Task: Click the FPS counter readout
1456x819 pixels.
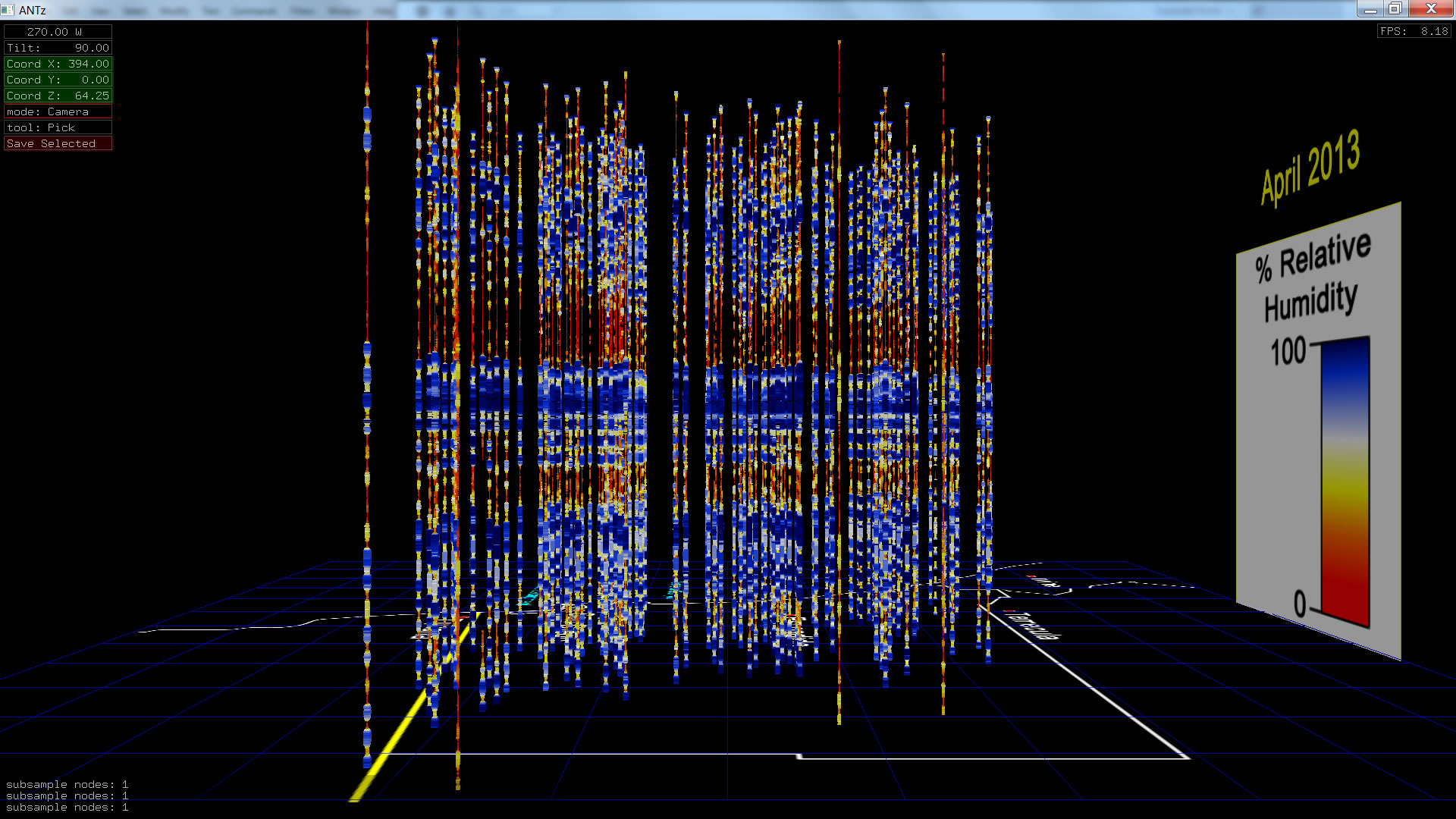Action: pos(1414,31)
